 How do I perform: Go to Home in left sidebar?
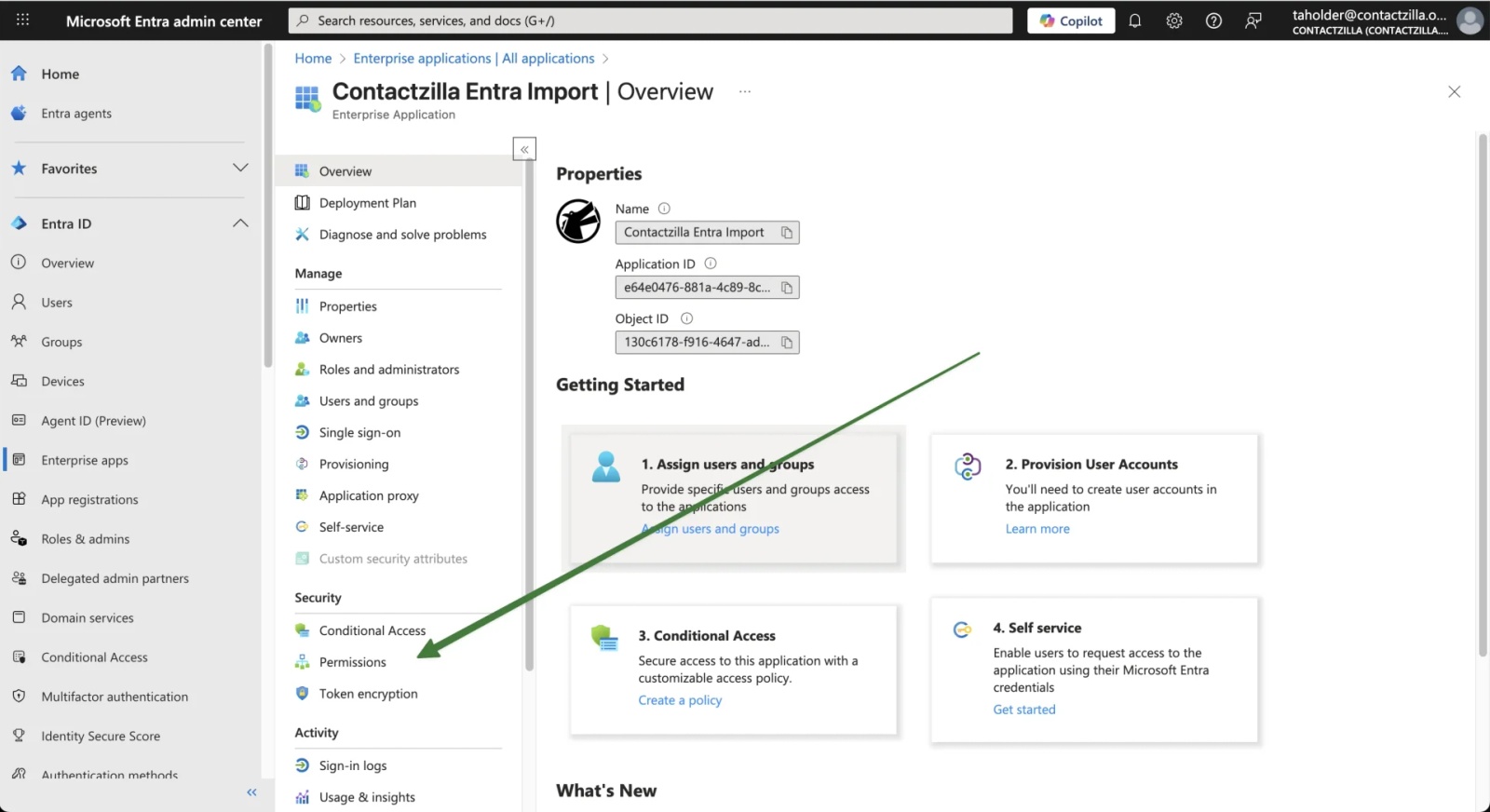[x=60, y=74]
